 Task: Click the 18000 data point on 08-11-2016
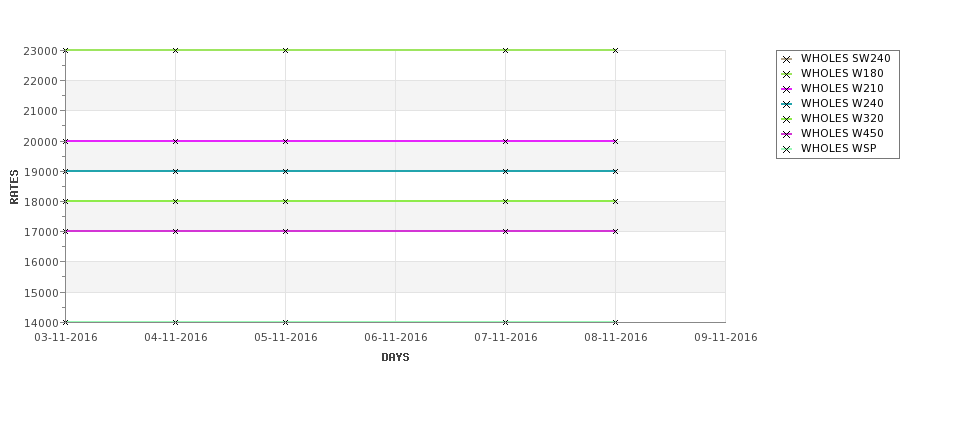(x=616, y=201)
